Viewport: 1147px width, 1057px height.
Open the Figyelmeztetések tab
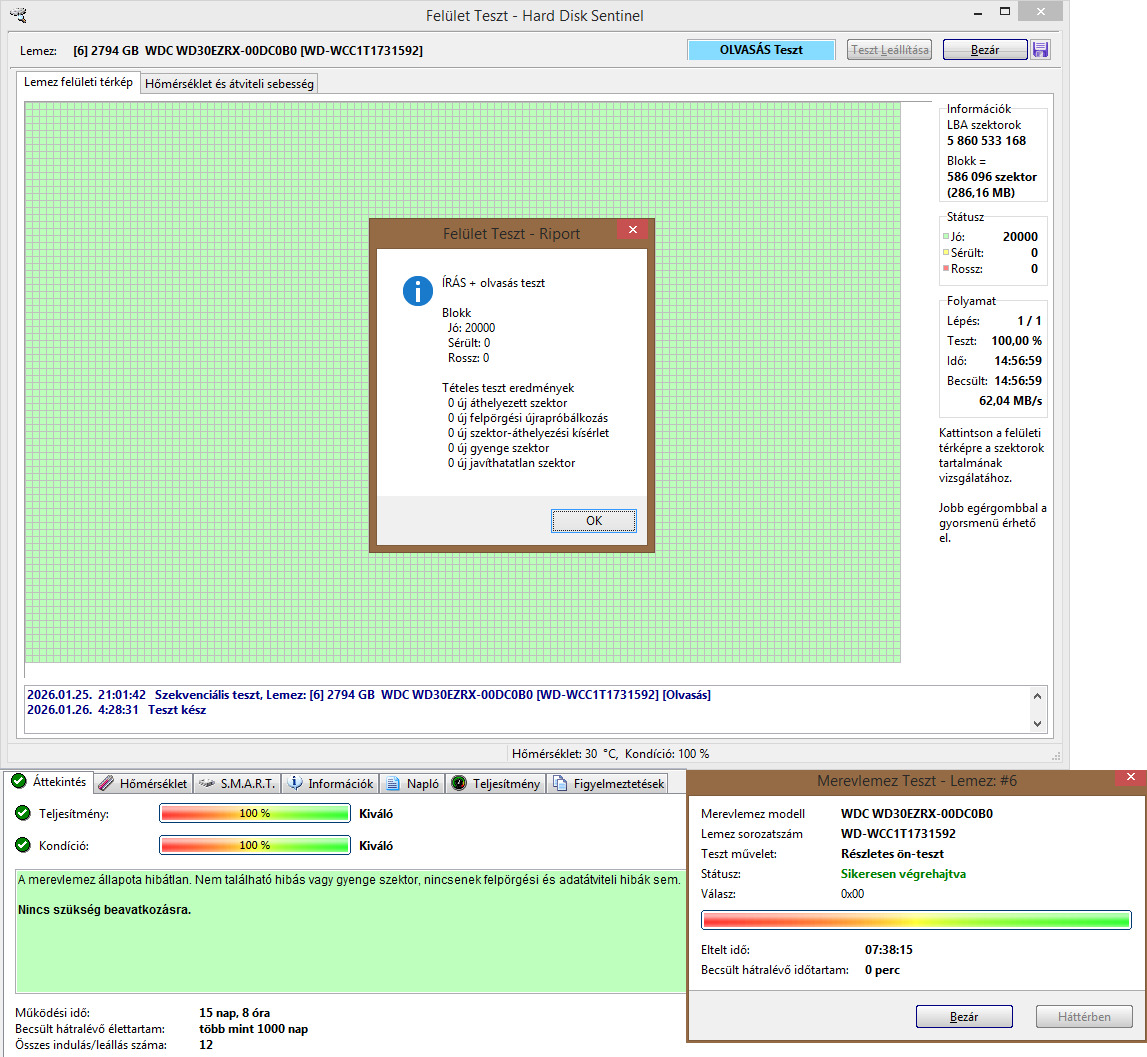609,783
